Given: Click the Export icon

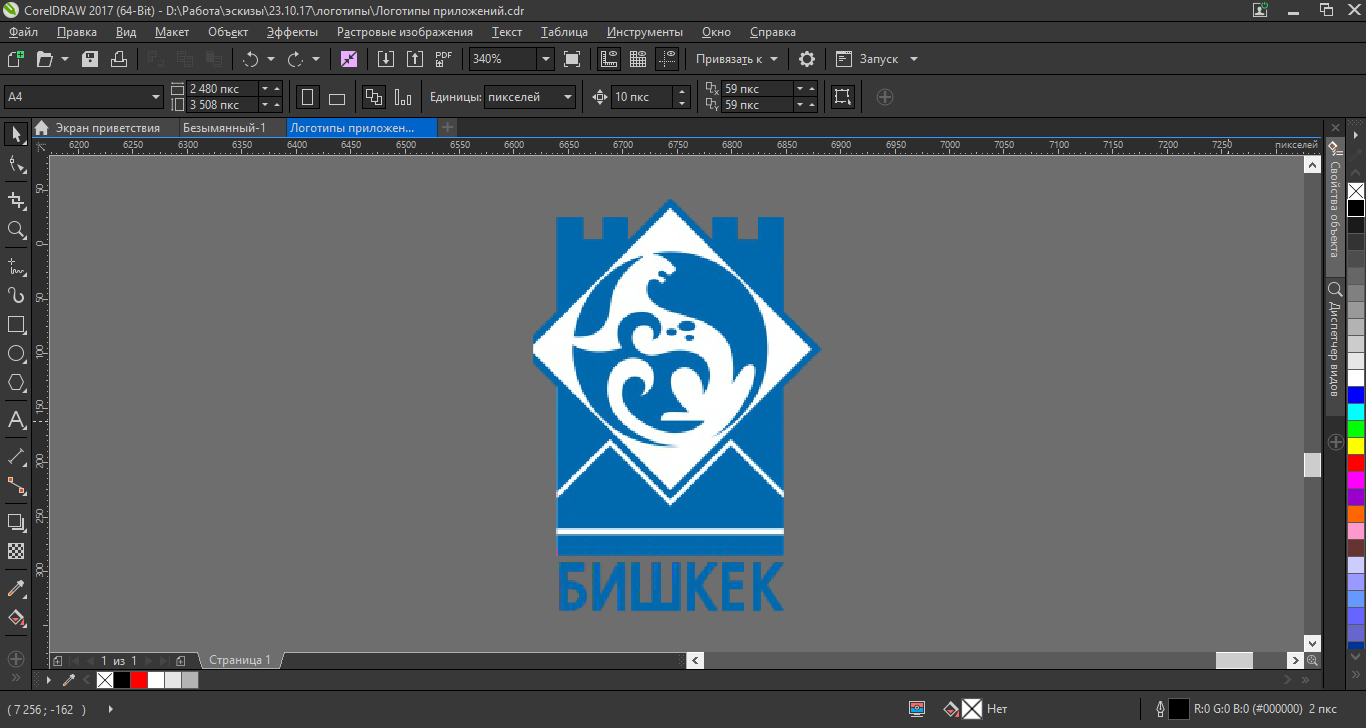Looking at the screenshot, I should pyautogui.click(x=414, y=59).
